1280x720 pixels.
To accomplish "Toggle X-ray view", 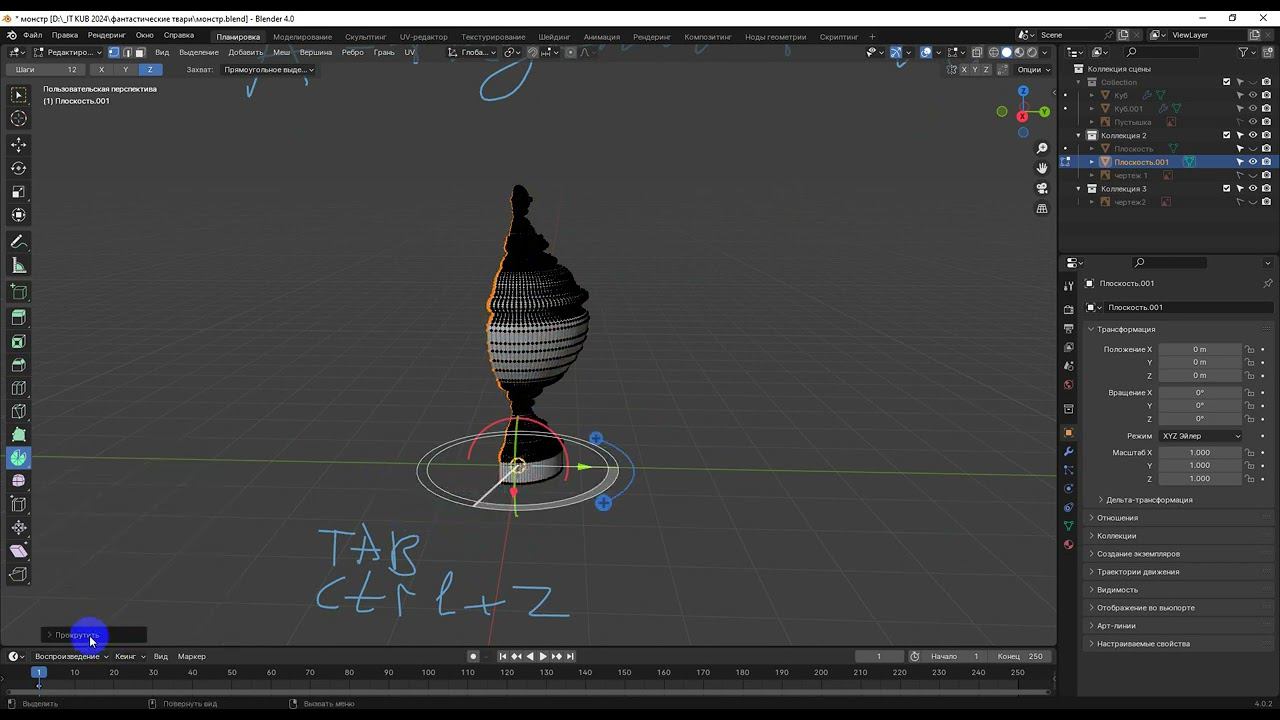I will (978, 52).
